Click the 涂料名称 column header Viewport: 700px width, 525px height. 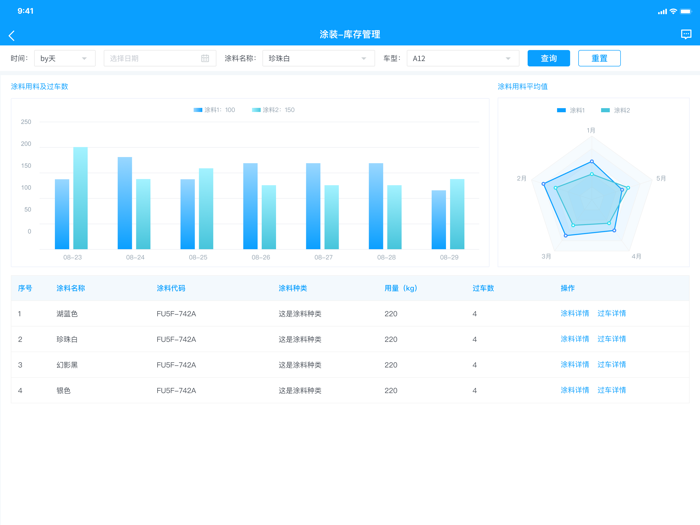[71, 288]
